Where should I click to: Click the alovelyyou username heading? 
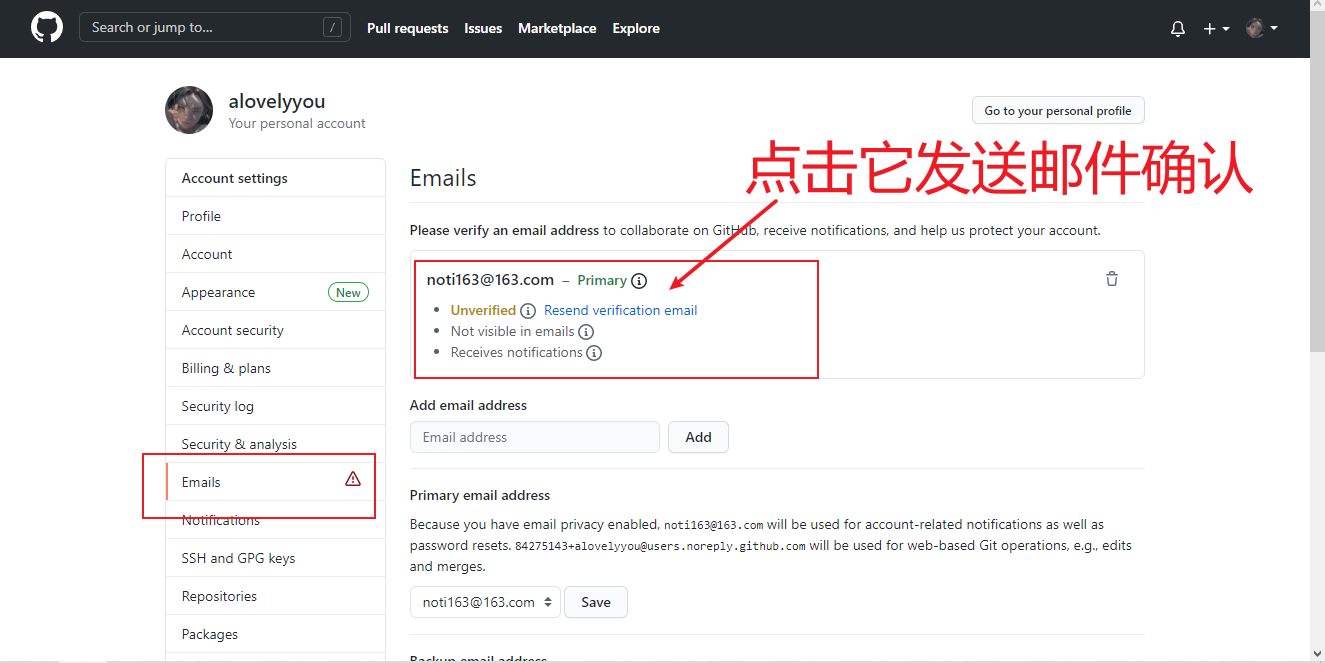click(277, 101)
